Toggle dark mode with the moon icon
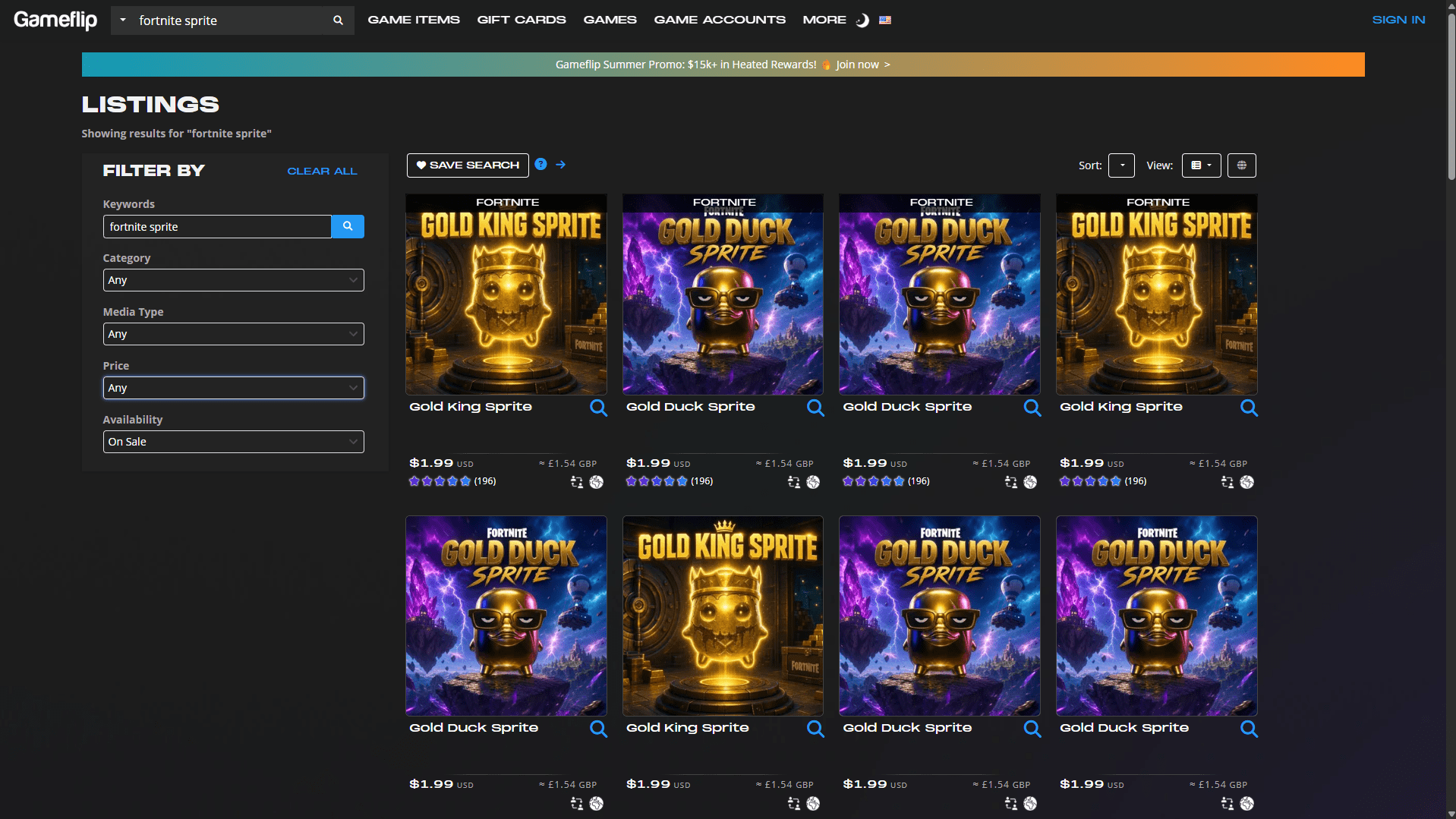 click(x=862, y=20)
